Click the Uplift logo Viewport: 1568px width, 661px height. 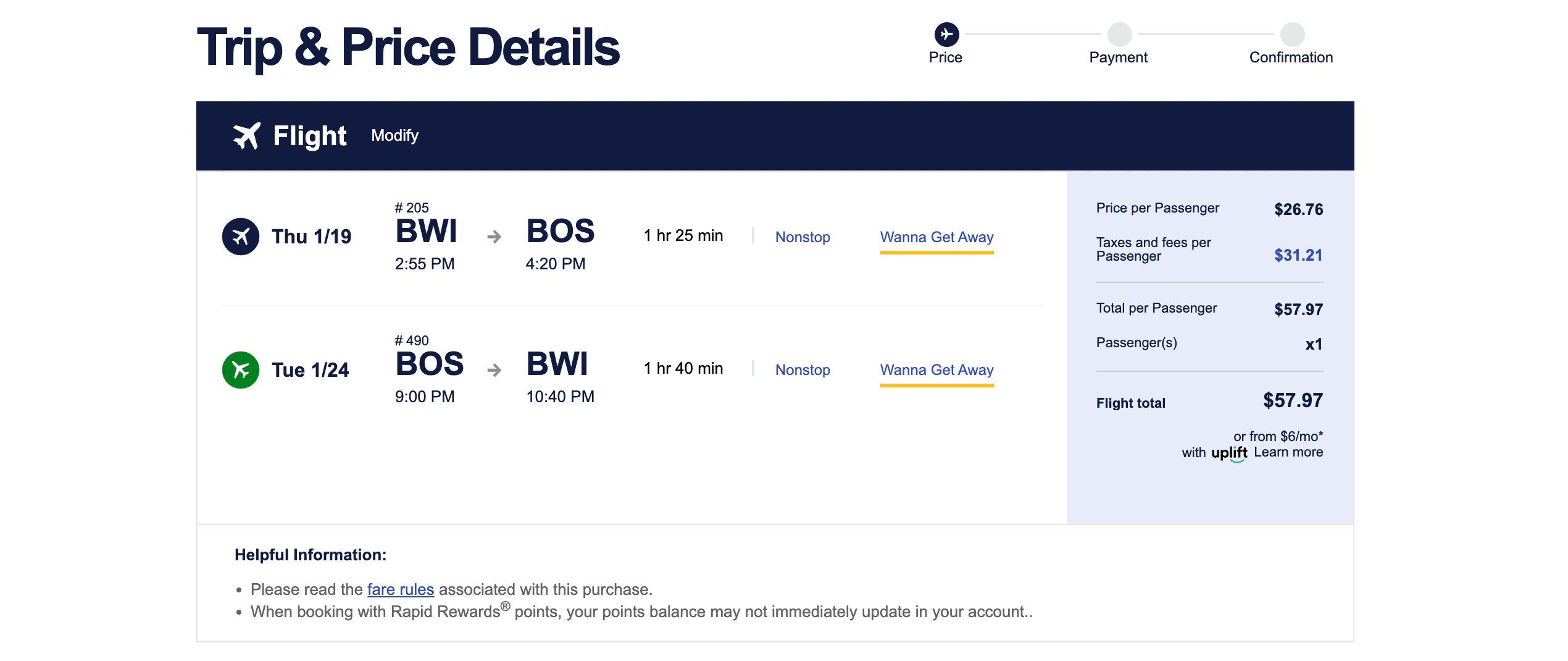click(1228, 453)
